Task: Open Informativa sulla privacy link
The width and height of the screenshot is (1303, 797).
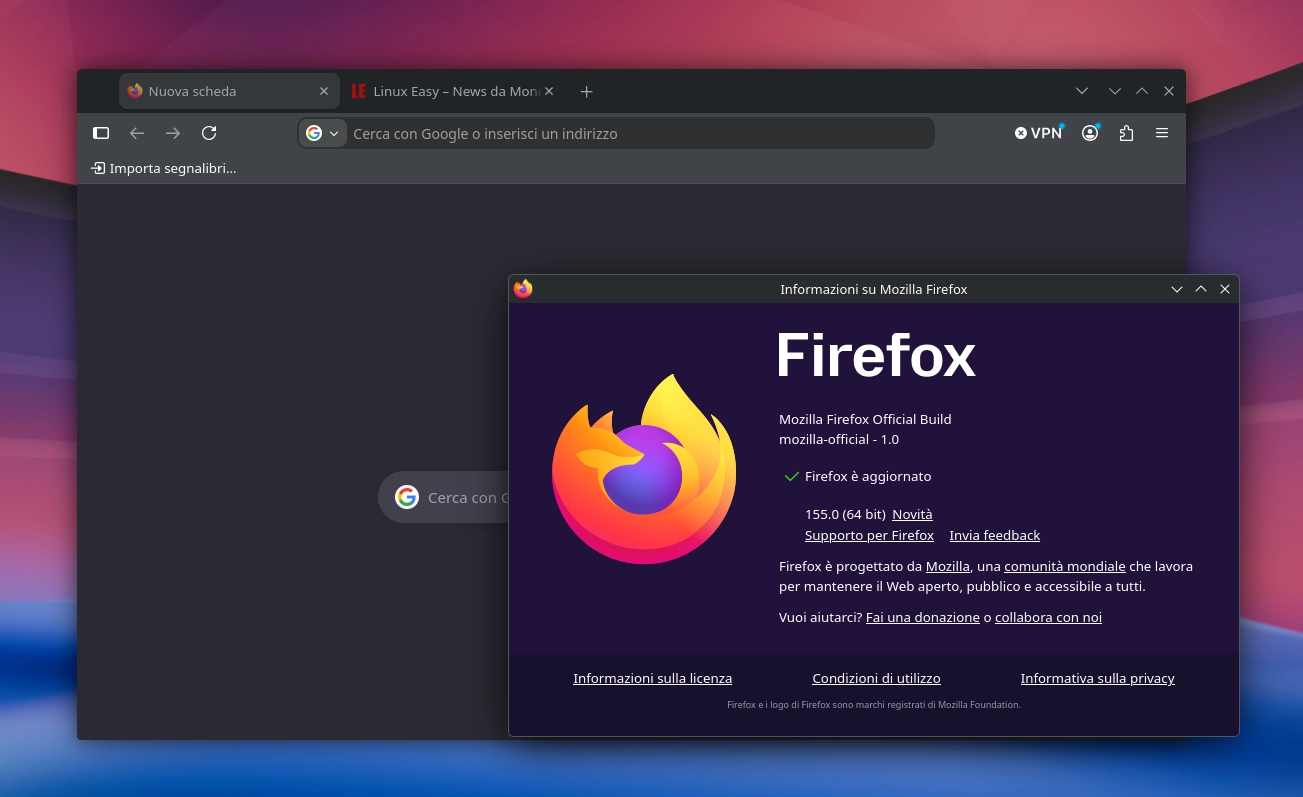Action: 1097,678
